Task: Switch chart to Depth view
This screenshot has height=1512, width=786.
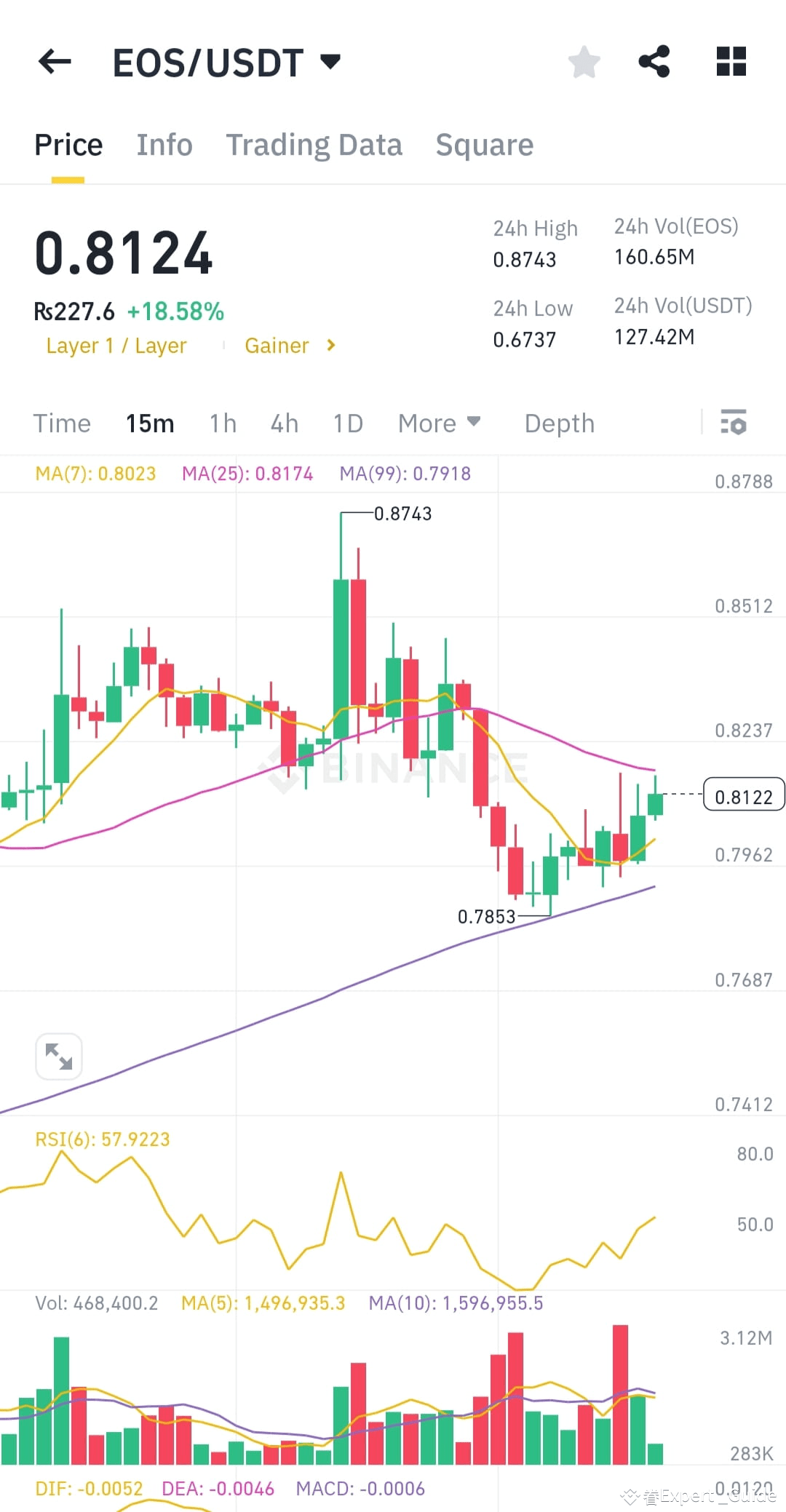Action: coord(559,423)
